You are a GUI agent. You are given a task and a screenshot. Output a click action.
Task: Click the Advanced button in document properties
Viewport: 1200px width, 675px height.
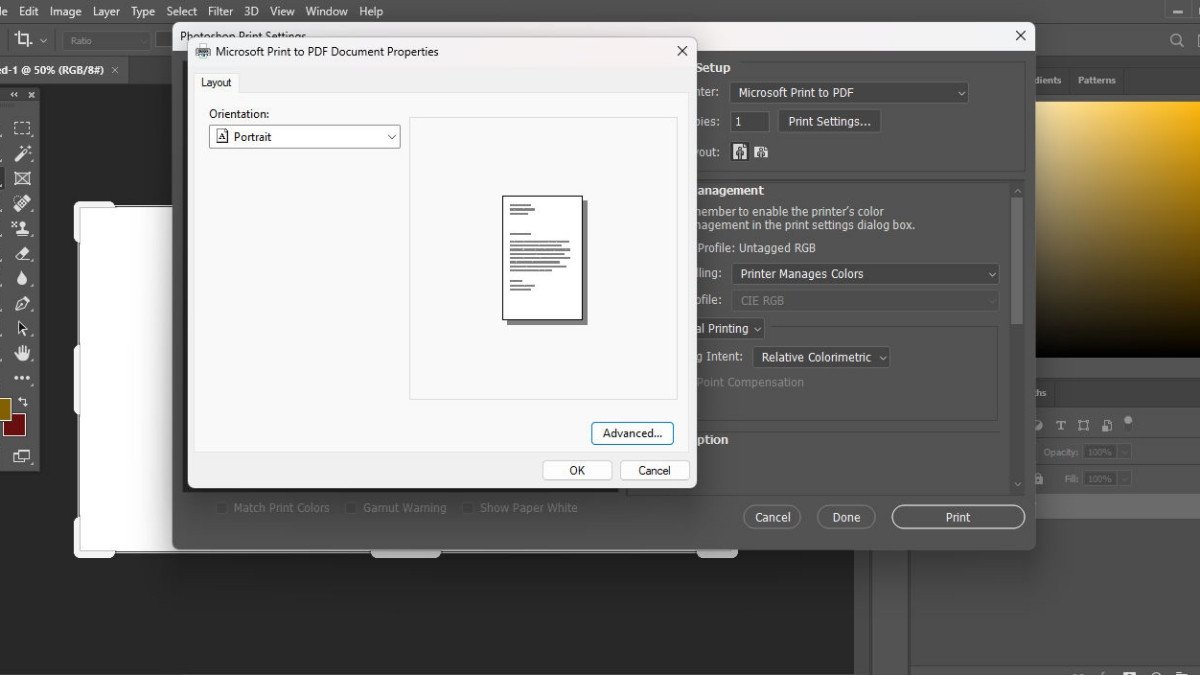tap(632, 433)
